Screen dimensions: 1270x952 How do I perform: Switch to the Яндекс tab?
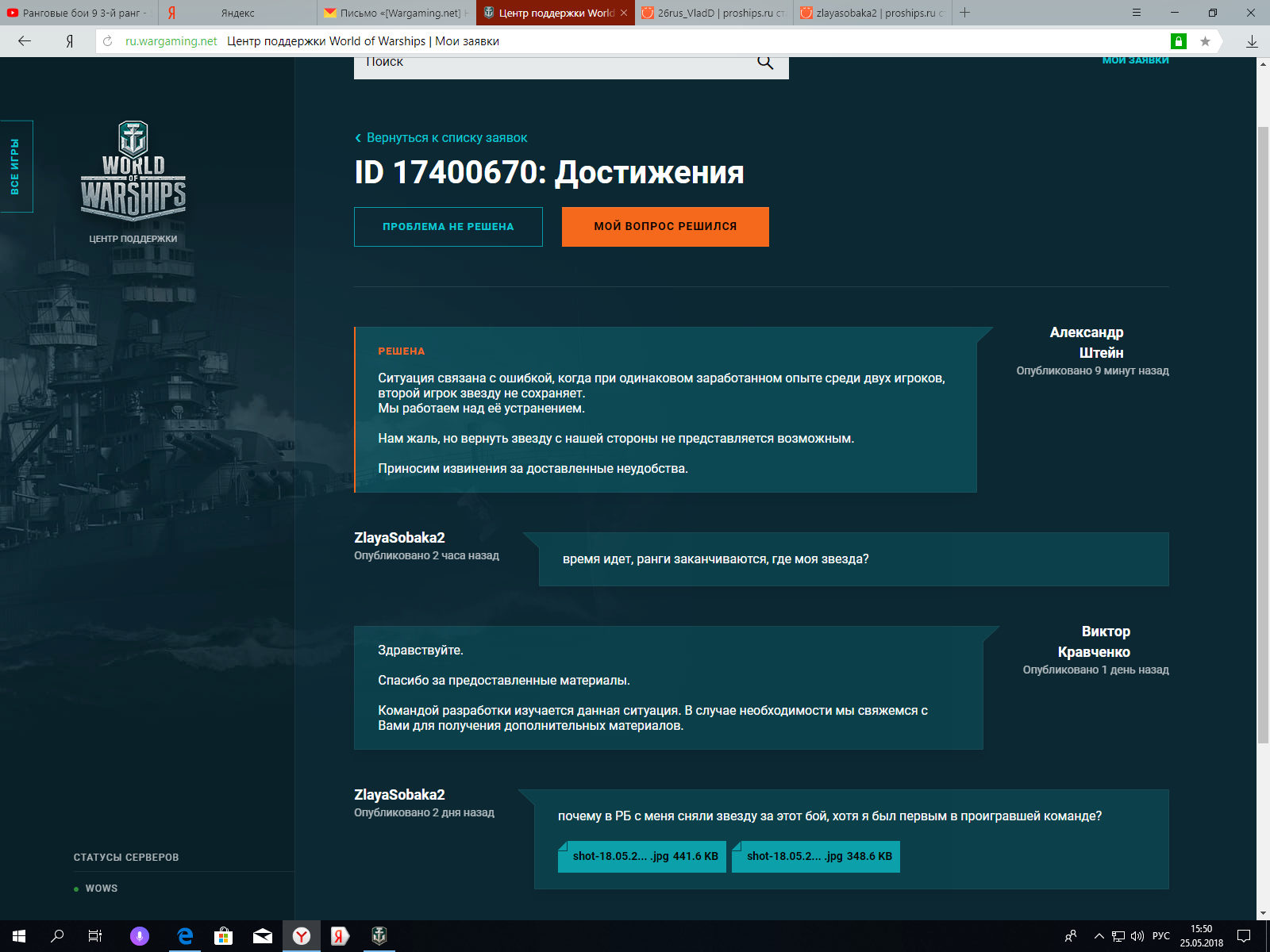coord(237,13)
